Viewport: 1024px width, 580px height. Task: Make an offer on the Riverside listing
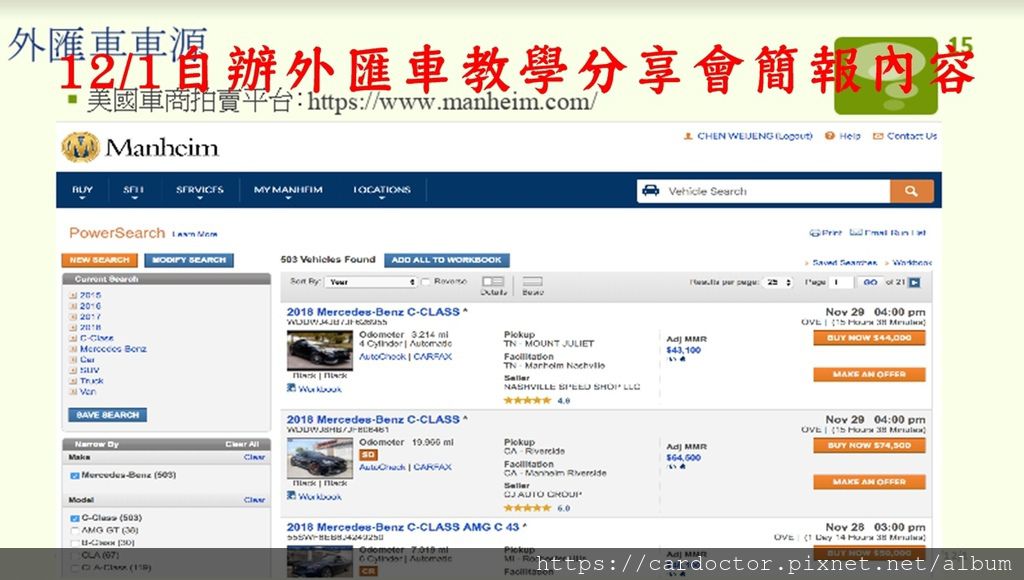point(869,482)
